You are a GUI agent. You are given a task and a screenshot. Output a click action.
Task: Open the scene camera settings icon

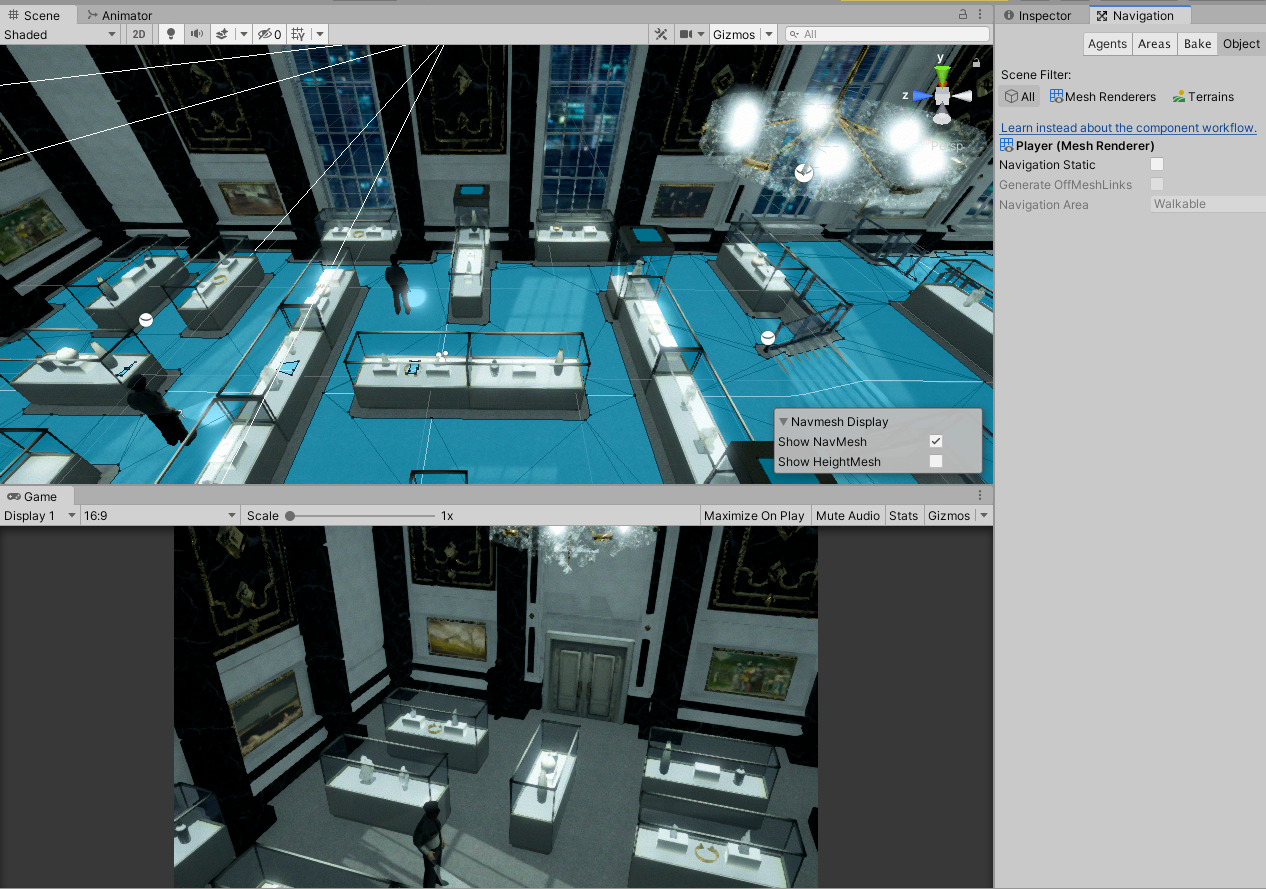[686, 34]
